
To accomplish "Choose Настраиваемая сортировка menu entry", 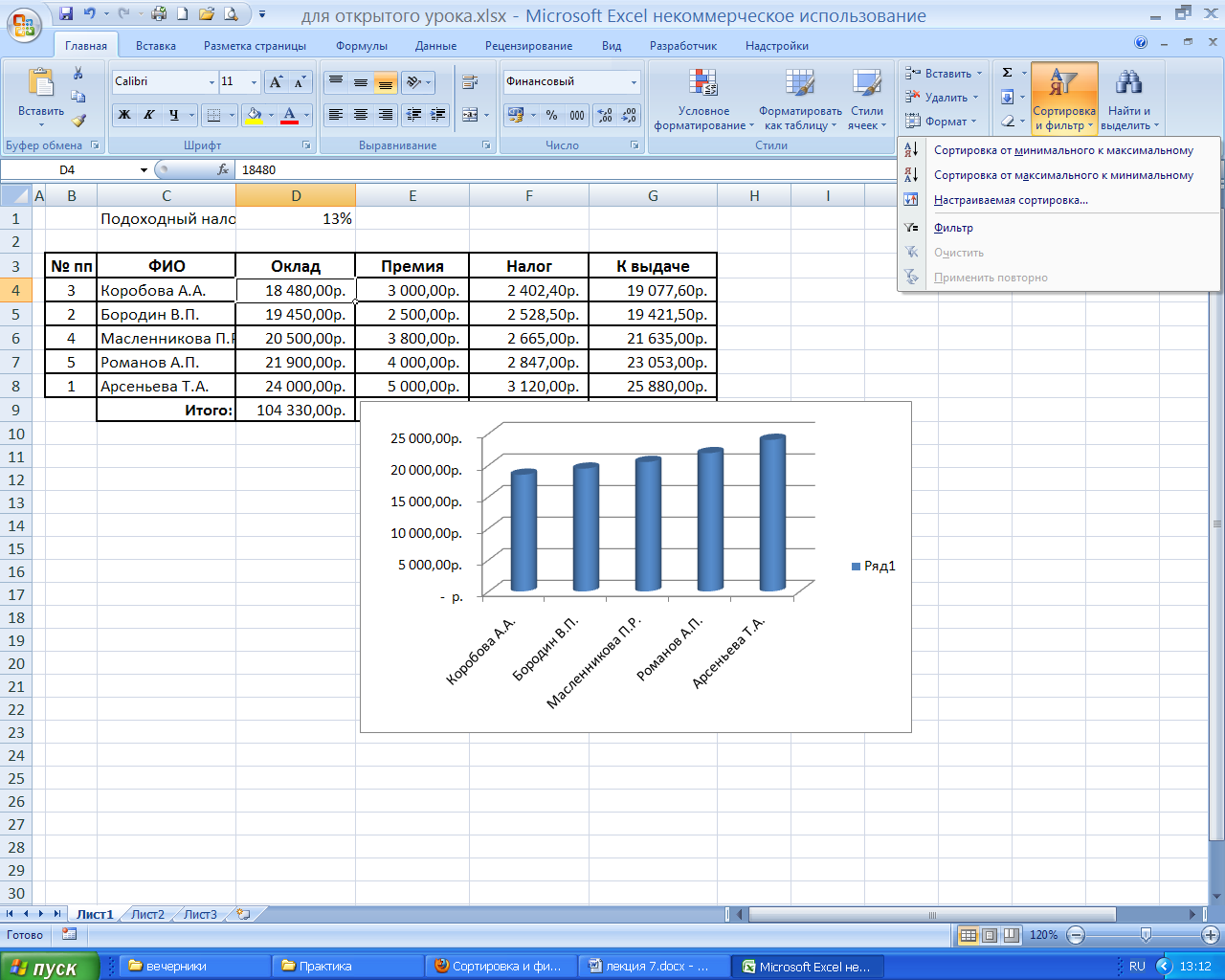I will coord(1011,200).
